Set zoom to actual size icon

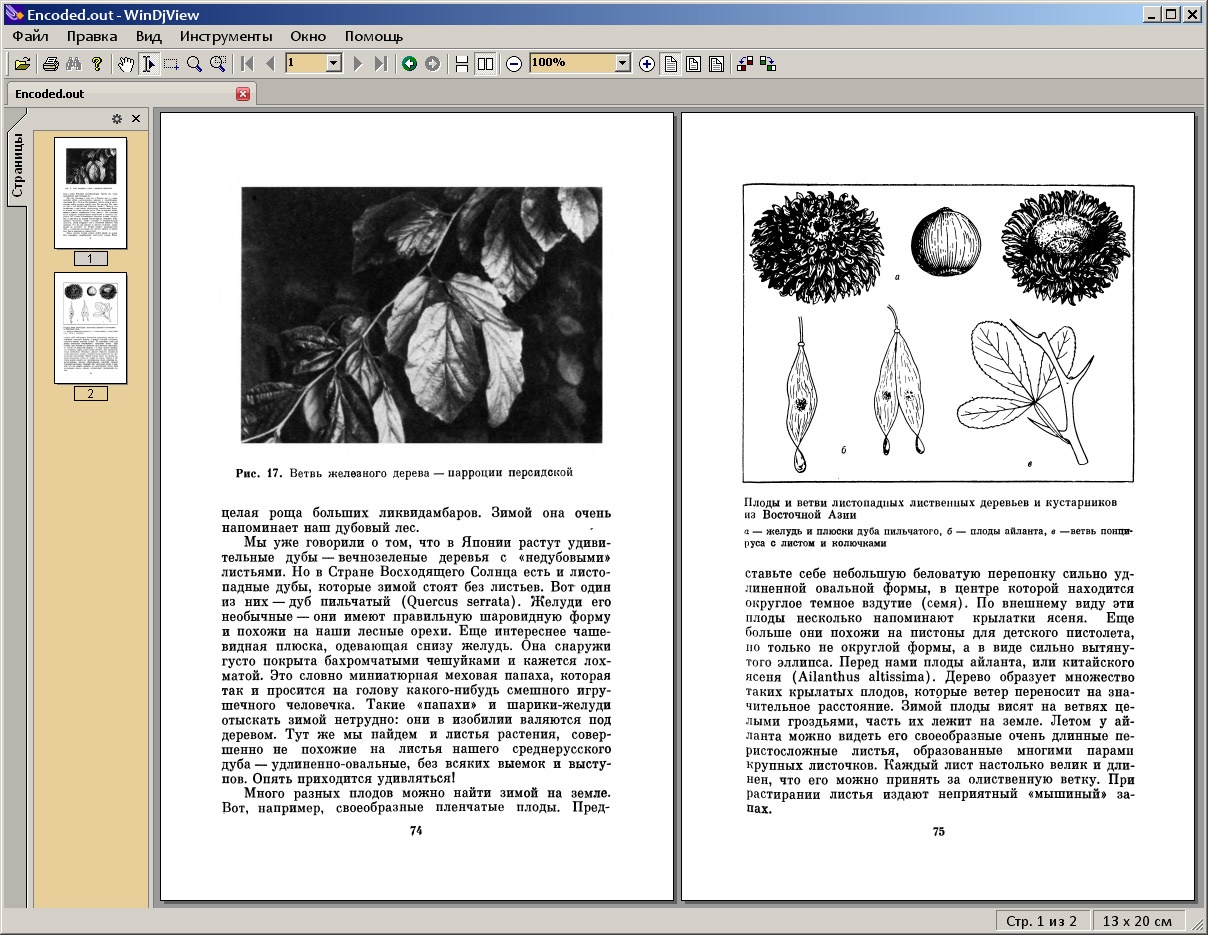(670, 64)
